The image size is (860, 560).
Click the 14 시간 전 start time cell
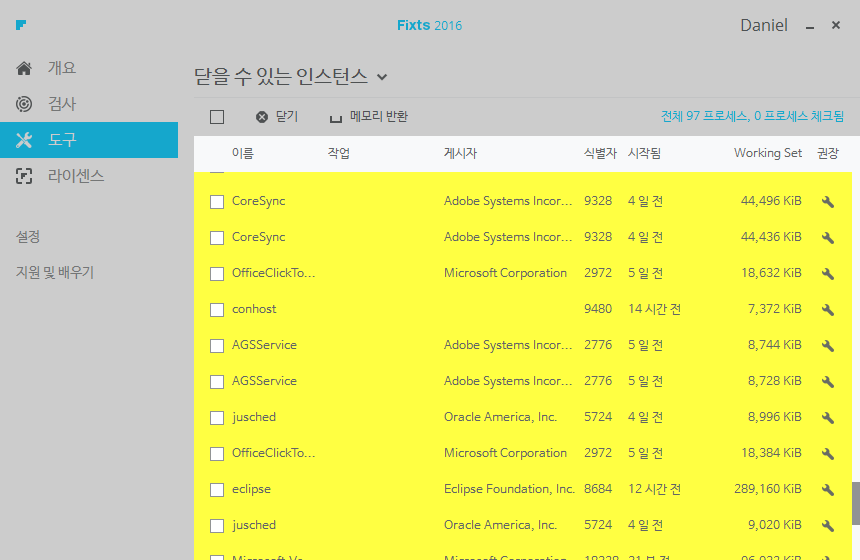click(x=654, y=309)
